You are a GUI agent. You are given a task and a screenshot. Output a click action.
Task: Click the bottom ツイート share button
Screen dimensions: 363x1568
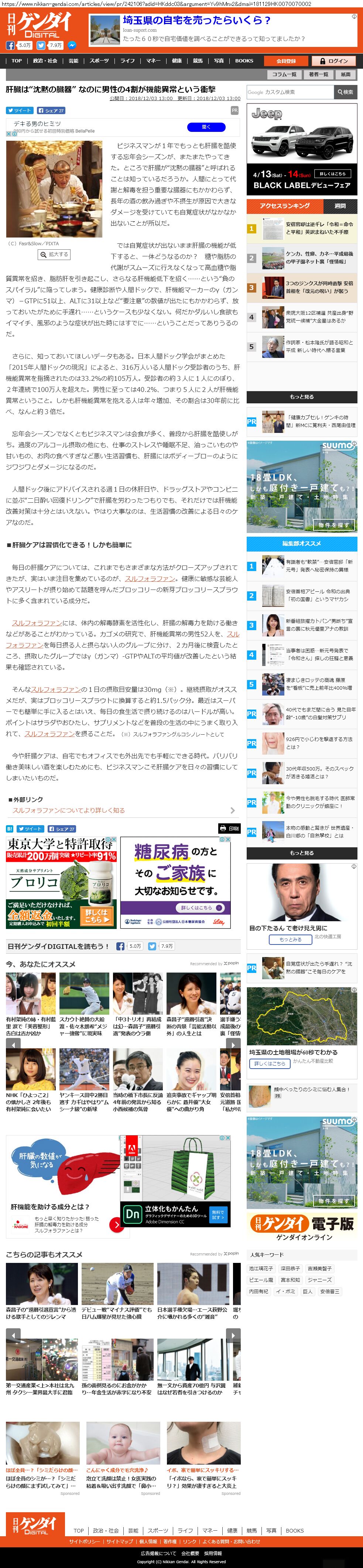click(30, 829)
